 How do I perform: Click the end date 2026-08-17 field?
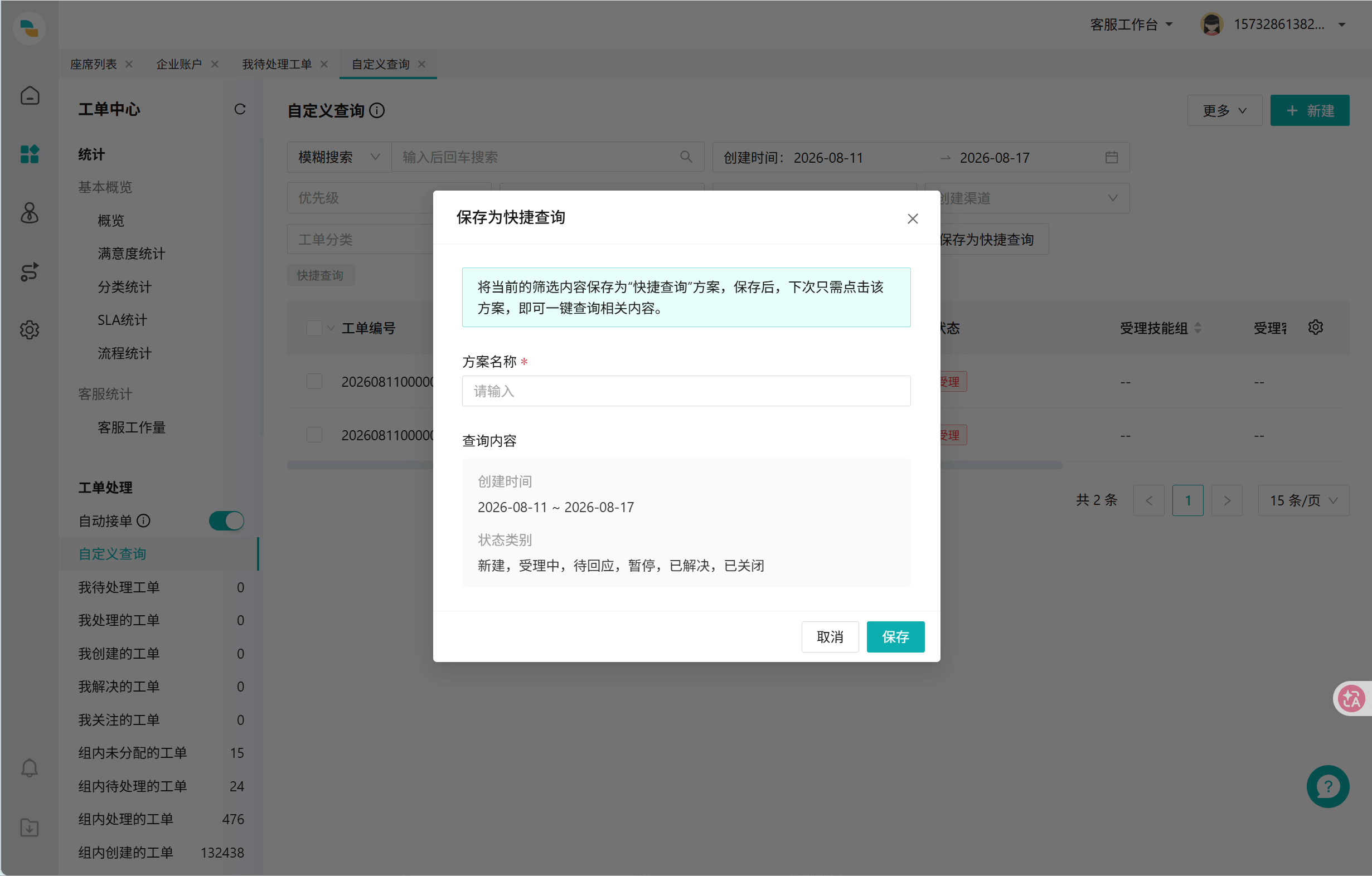coord(994,157)
